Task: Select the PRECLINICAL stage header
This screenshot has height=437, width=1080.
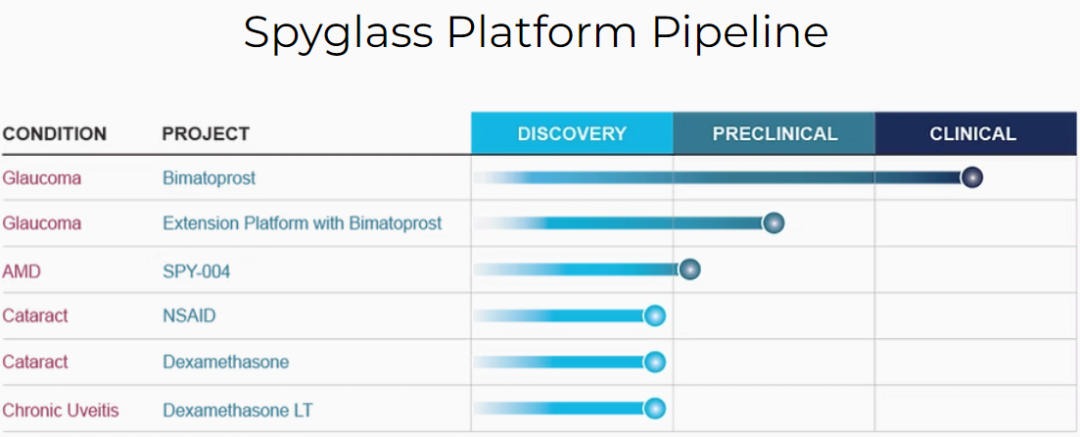Action: [x=774, y=133]
